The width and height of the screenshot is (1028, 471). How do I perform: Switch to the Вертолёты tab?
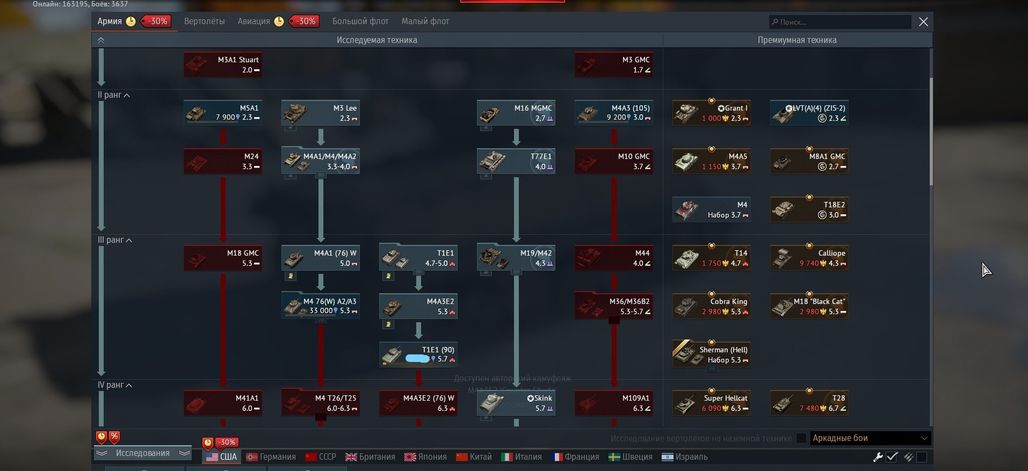pos(204,21)
